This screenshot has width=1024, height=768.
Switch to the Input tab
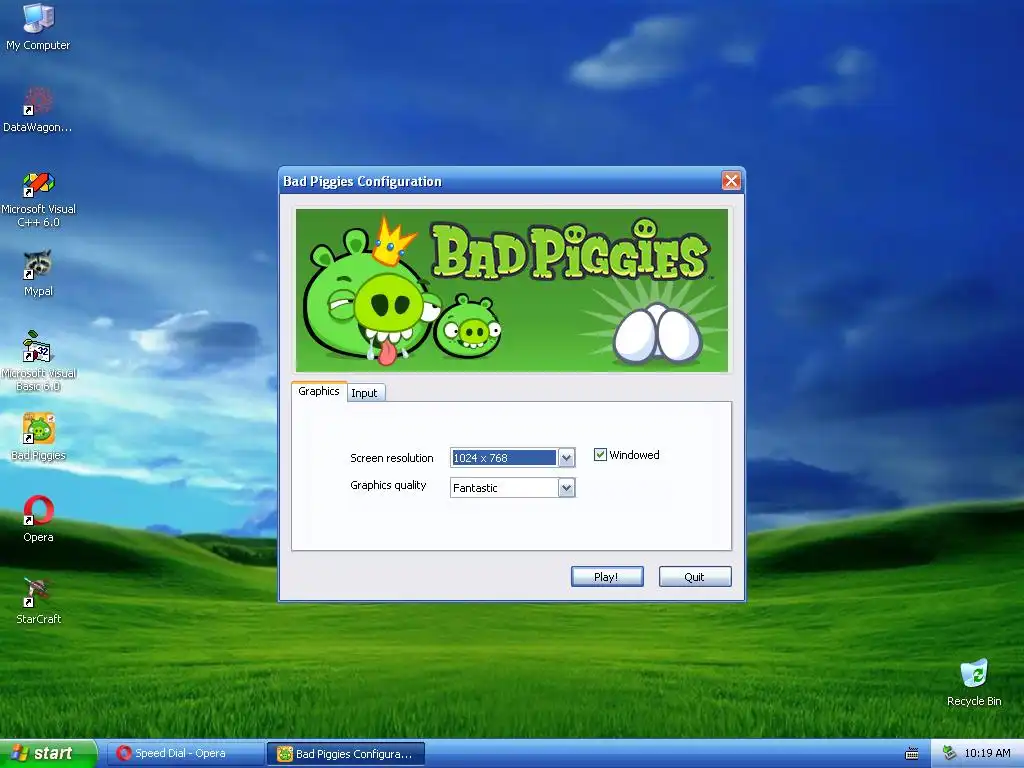[x=364, y=392]
